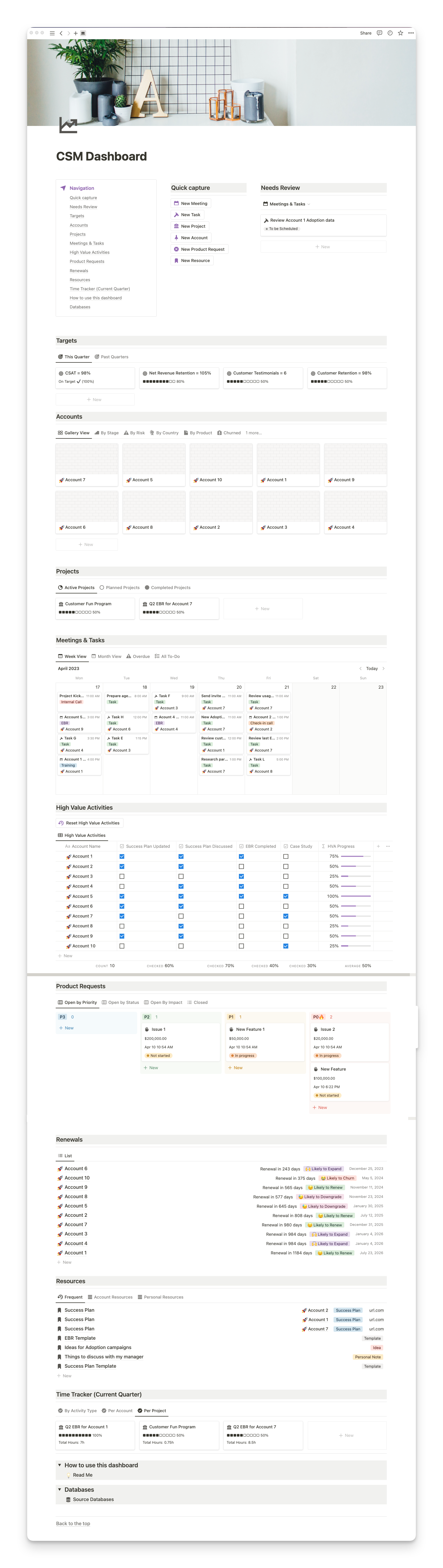Switch to Planned Projects tab

[119, 587]
